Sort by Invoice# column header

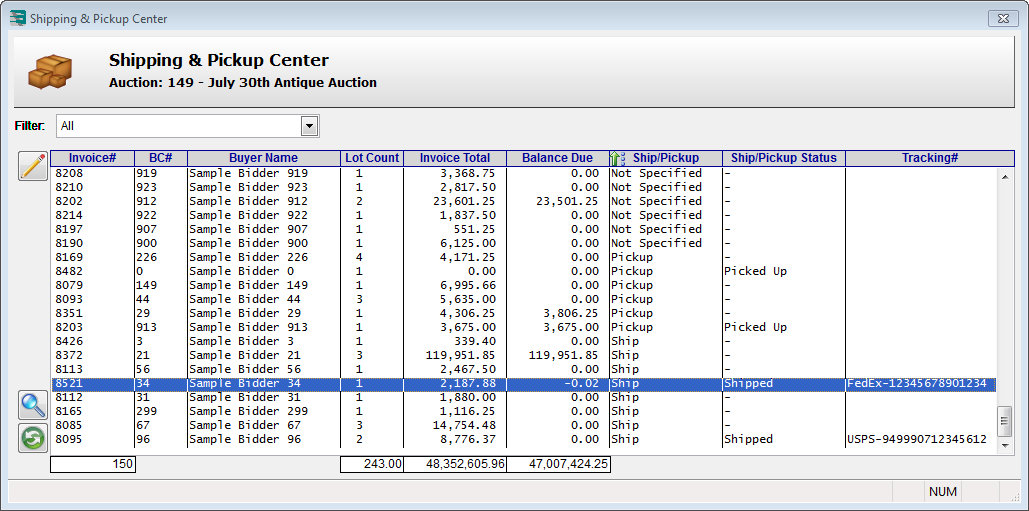tap(92, 158)
